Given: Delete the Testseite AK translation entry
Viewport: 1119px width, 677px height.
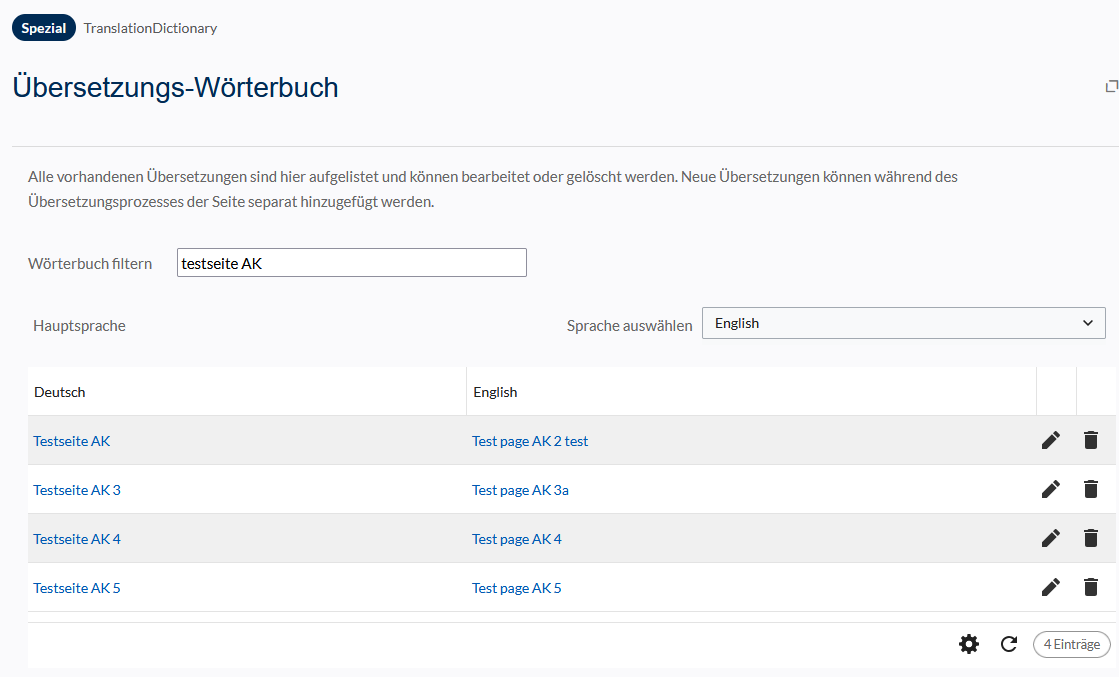Looking at the screenshot, I should pos(1091,440).
